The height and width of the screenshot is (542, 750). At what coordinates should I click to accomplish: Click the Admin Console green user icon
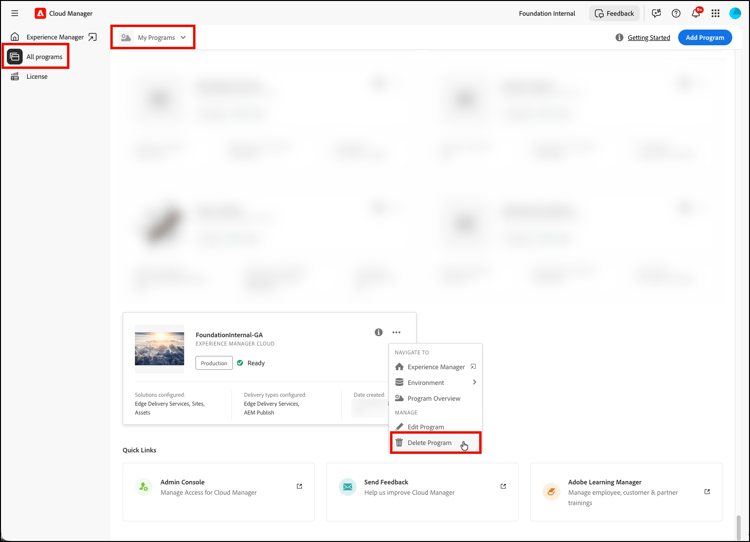click(143, 487)
